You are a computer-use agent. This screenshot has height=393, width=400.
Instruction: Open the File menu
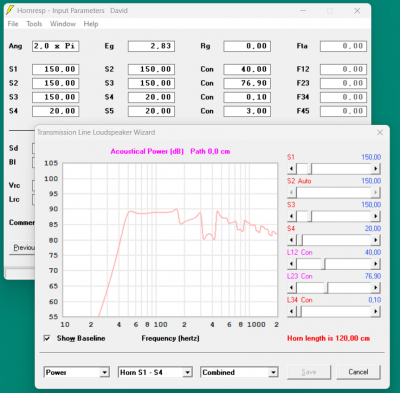point(13,24)
